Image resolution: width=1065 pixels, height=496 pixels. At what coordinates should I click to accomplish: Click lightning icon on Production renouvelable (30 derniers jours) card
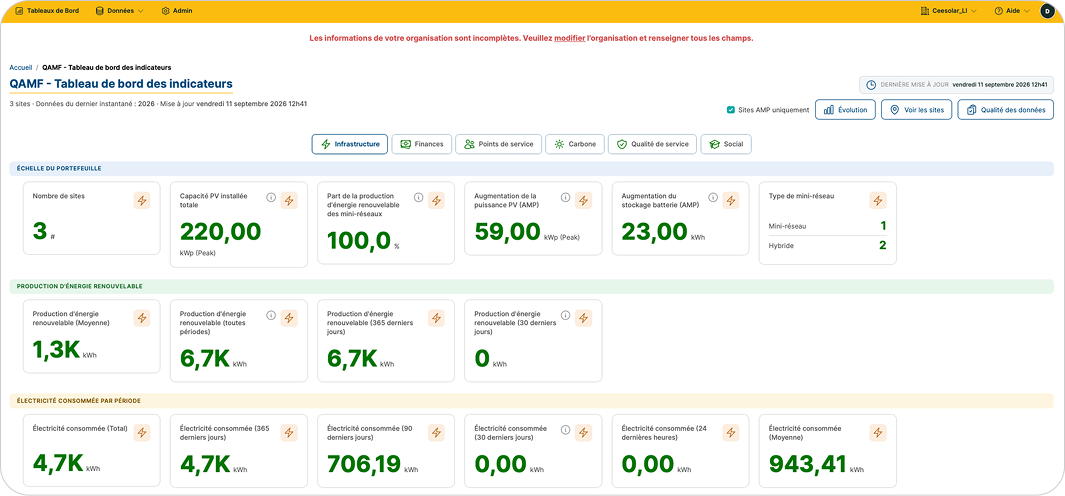583,318
